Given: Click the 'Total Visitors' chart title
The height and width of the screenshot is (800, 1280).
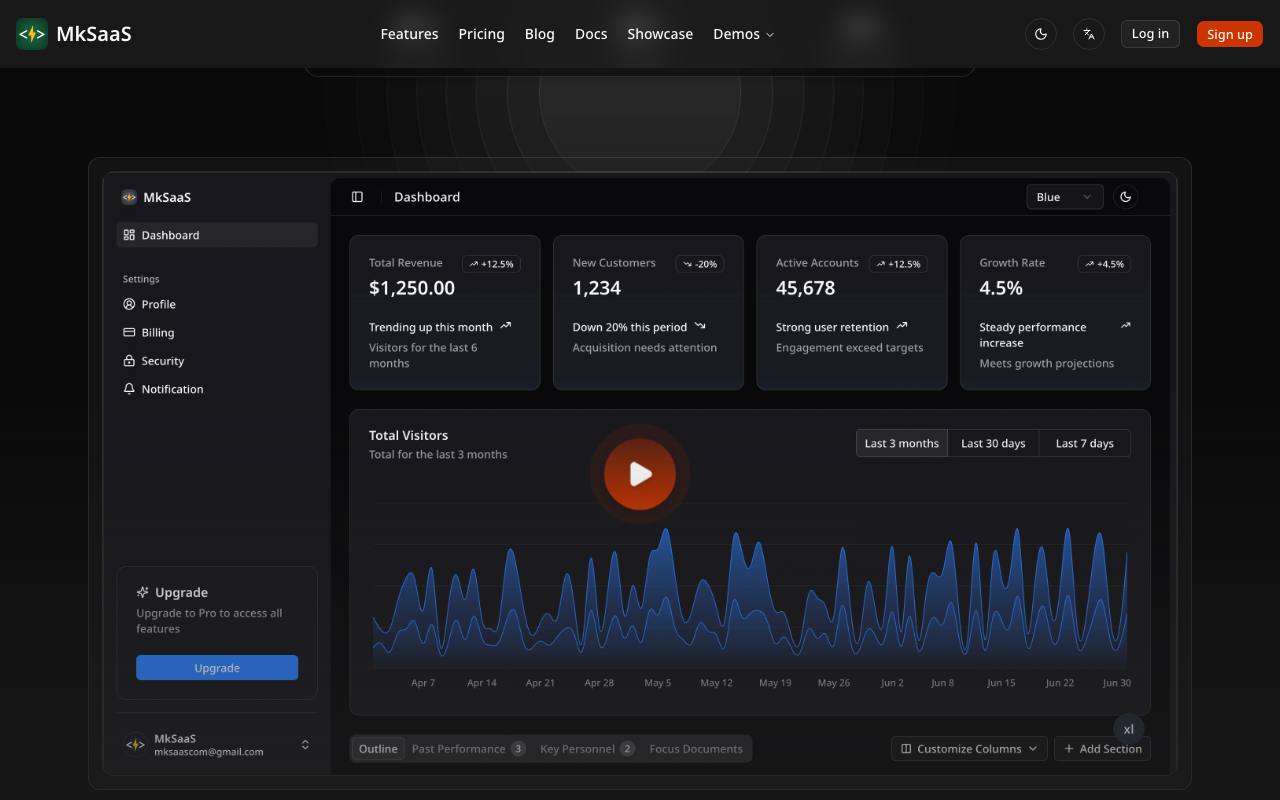Looking at the screenshot, I should pyautogui.click(x=408, y=436).
